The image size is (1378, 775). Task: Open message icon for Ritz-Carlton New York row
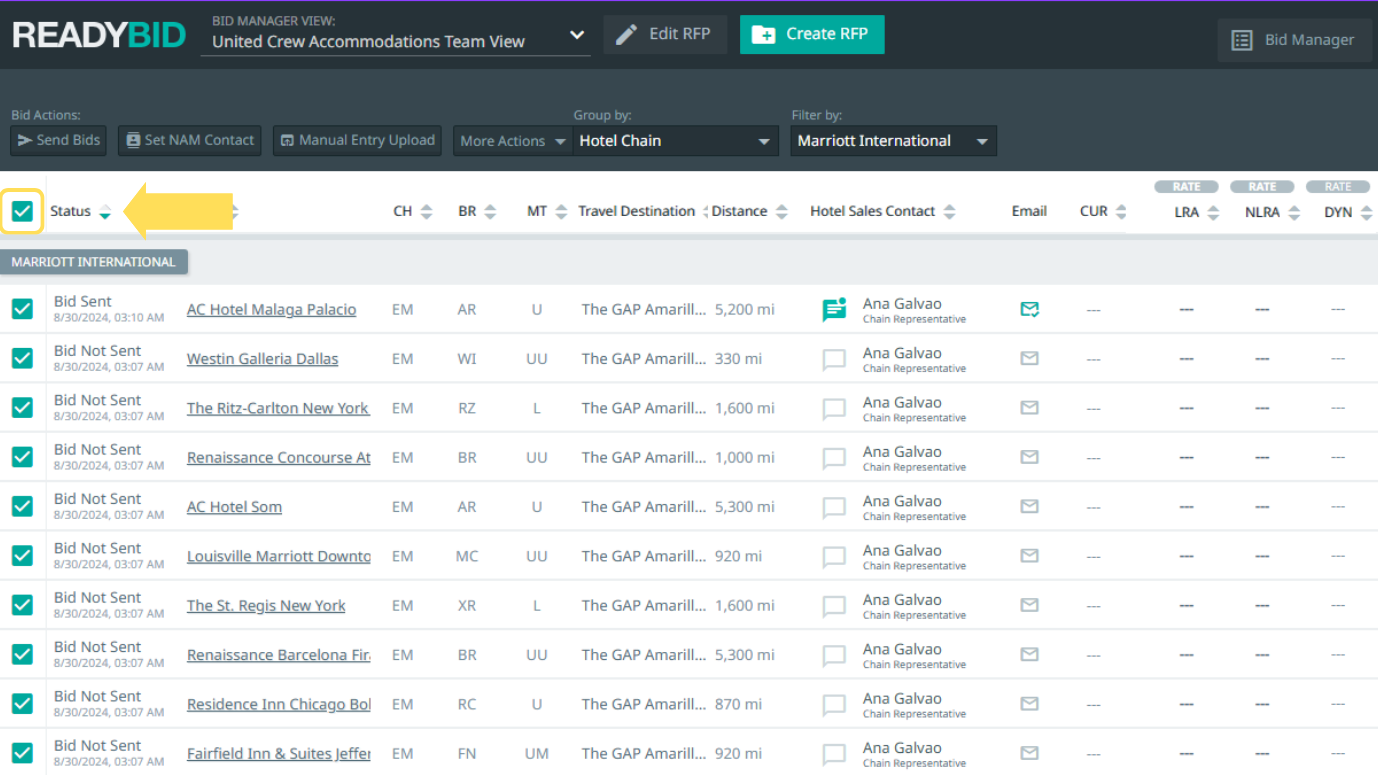coord(834,408)
